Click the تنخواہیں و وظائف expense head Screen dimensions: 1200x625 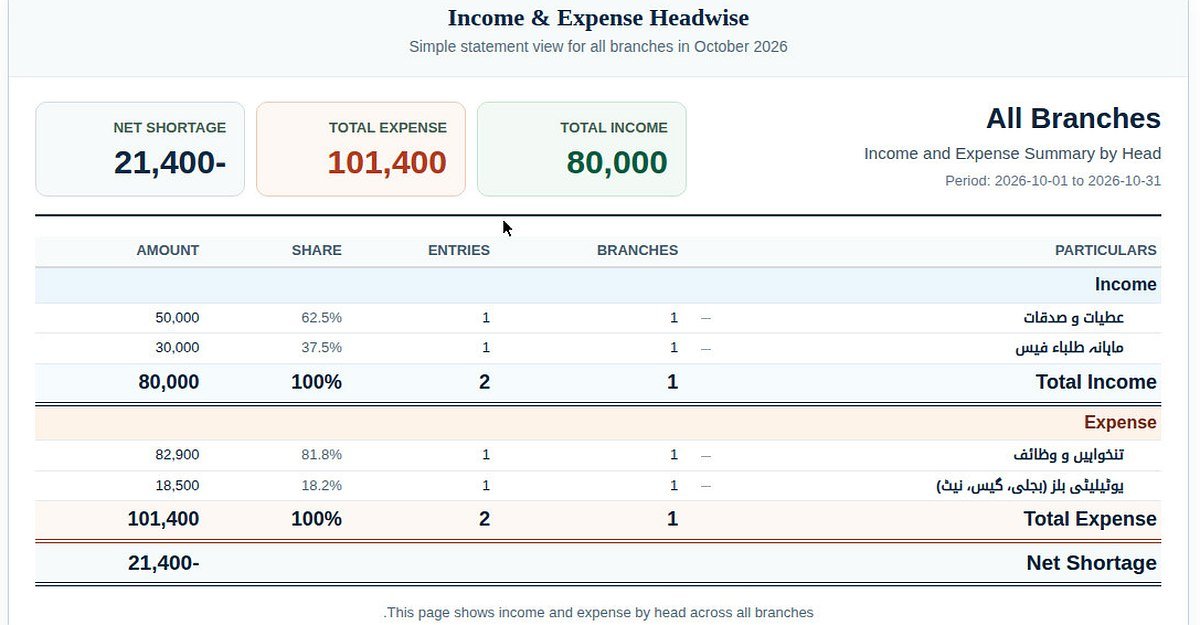pos(1069,455)
